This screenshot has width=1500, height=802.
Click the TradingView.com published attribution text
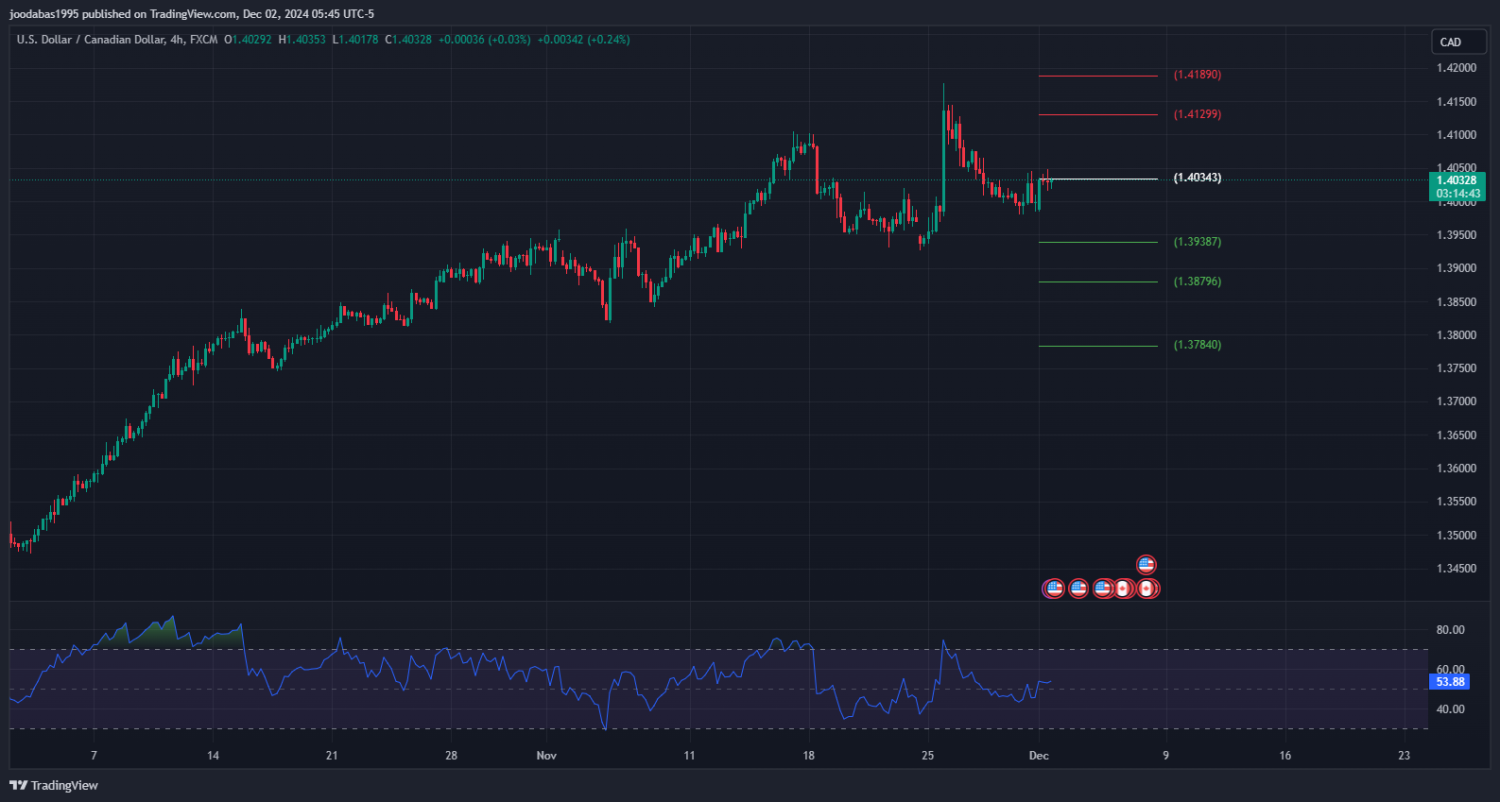pyautogui.click(x=190, y=13)
